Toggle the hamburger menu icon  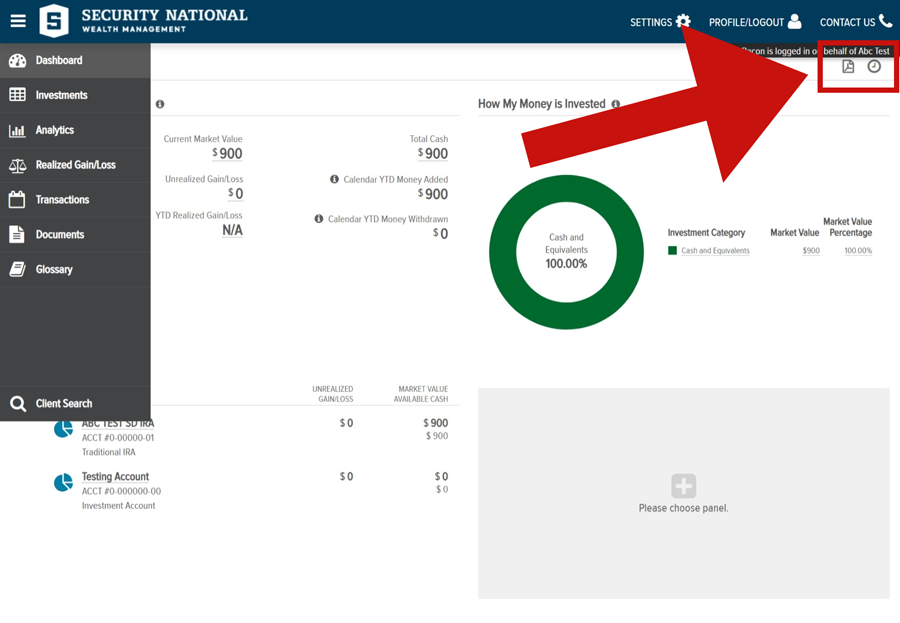(18, 21)
